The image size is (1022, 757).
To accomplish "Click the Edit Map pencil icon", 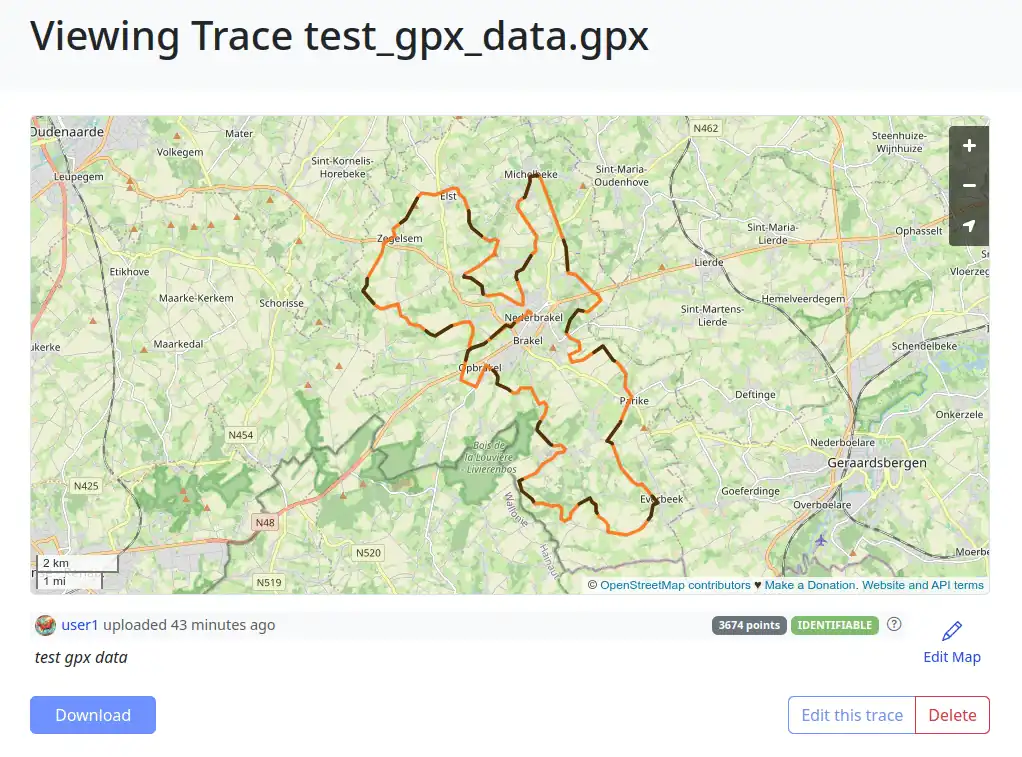I will pyautogui.click(x=952, y=631).
